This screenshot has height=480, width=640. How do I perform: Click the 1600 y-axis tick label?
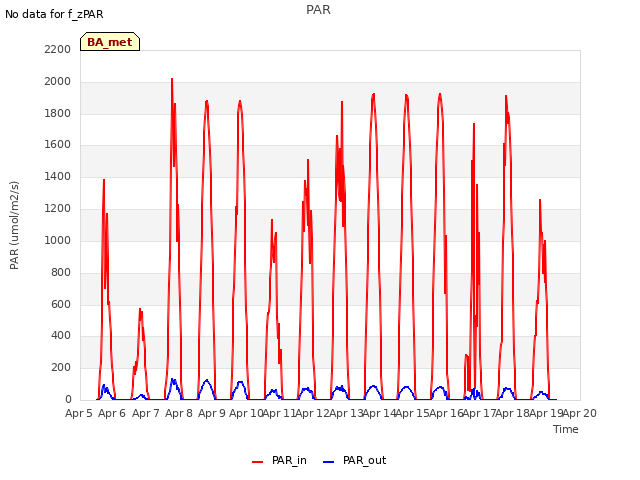point(58,144)
